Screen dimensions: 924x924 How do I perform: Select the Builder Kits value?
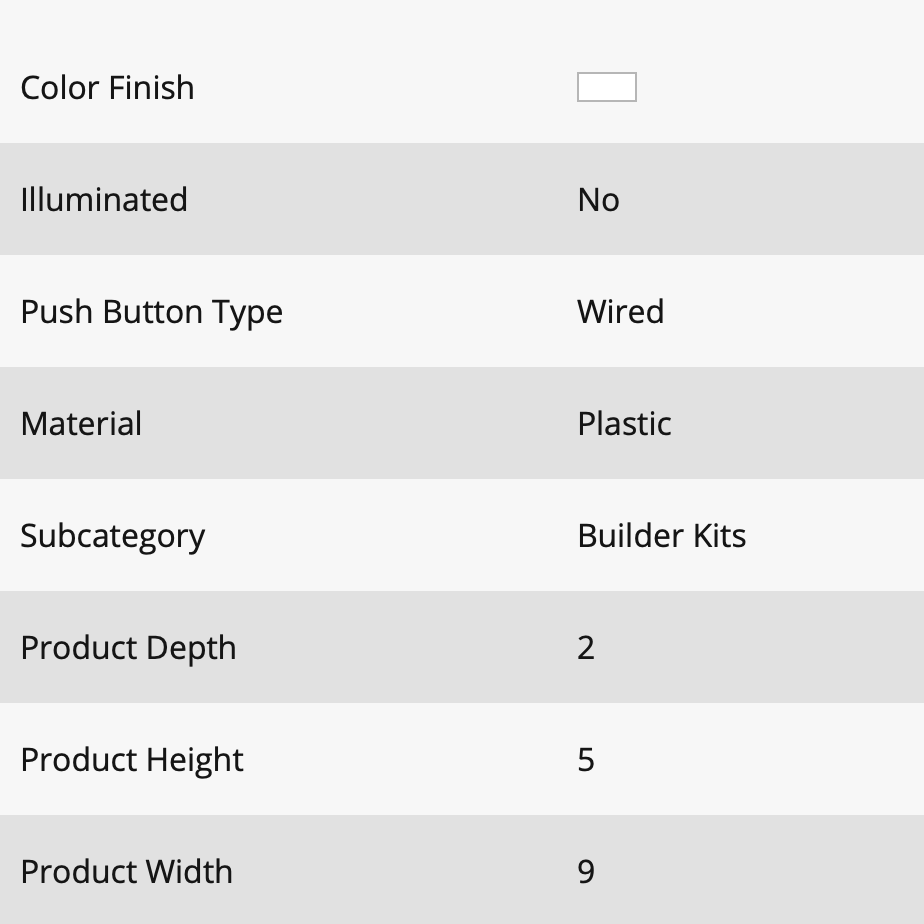coord(662,536)
